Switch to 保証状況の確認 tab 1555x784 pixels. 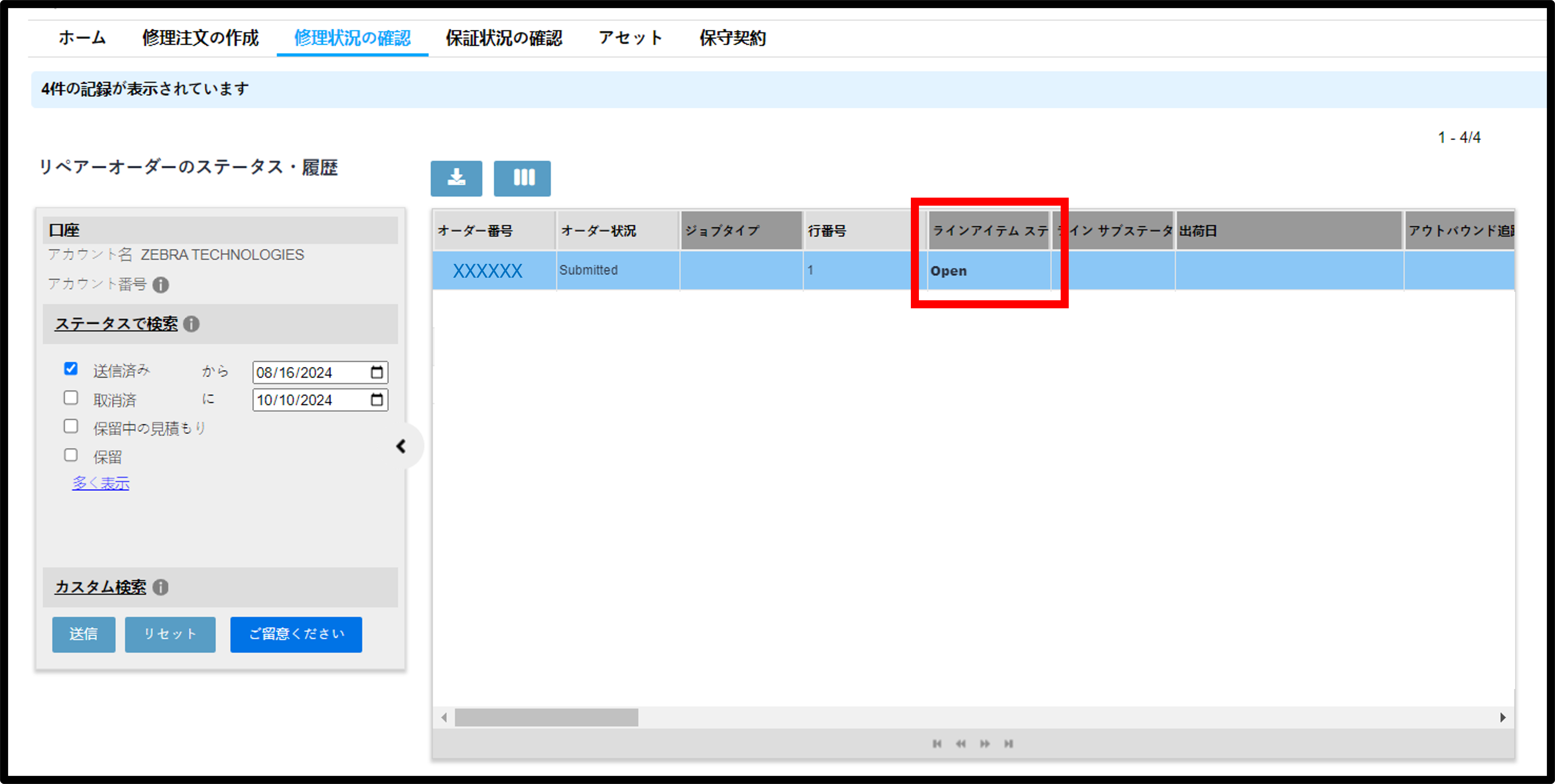[x=504, y=38]
